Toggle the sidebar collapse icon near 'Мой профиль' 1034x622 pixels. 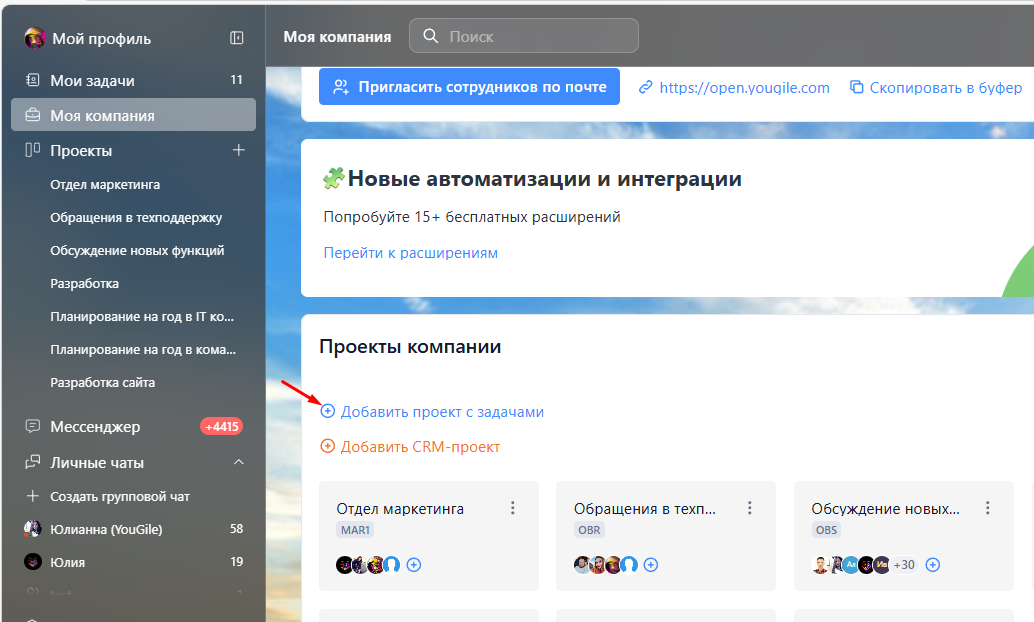pyautogui.click(x=236, y=37)
